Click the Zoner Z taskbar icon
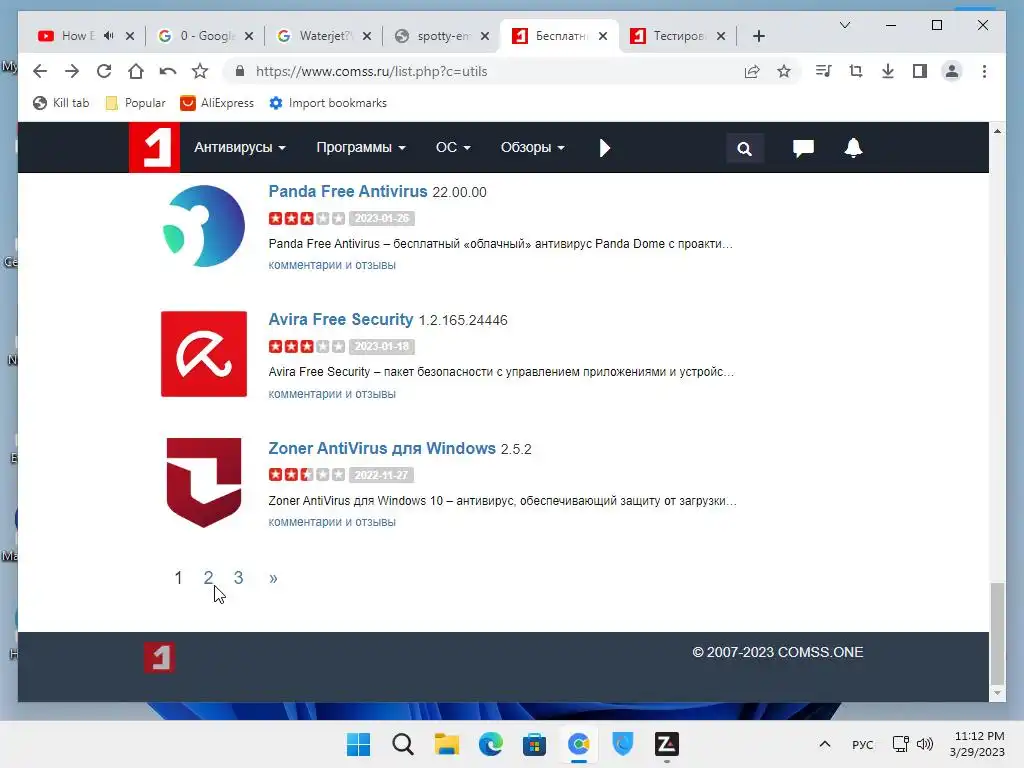Screen dimensions: 1024x768 pyautogui.click(x=667, y=744)
